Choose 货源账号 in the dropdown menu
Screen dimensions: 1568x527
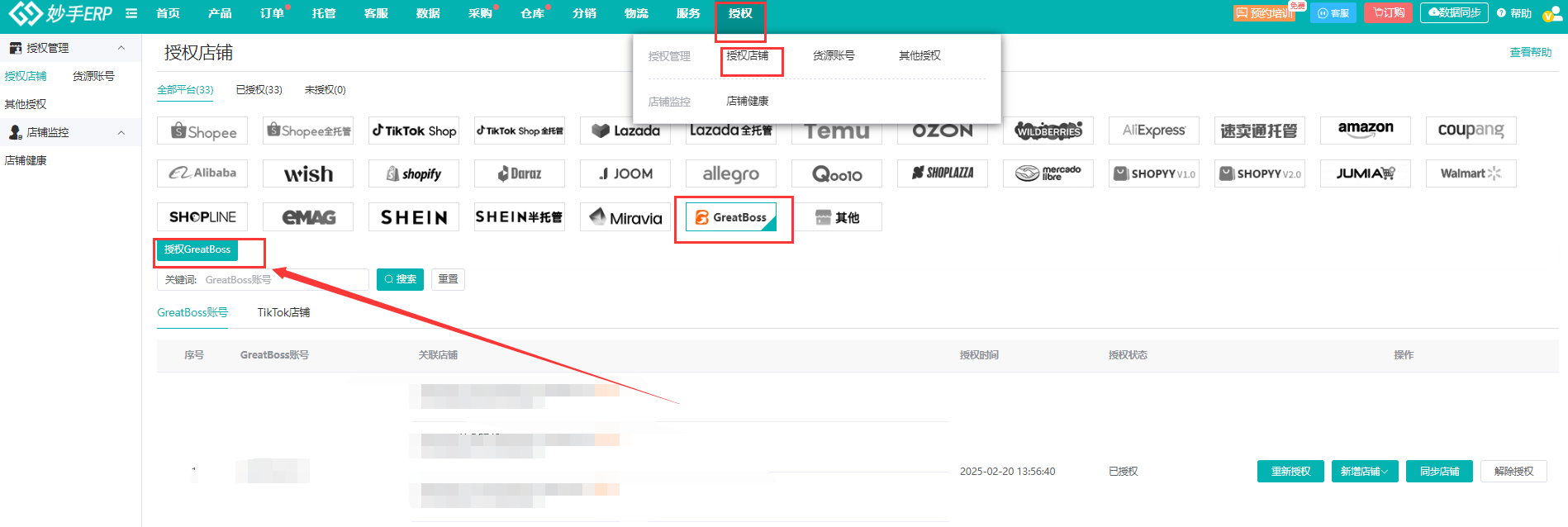coord(834,55)
